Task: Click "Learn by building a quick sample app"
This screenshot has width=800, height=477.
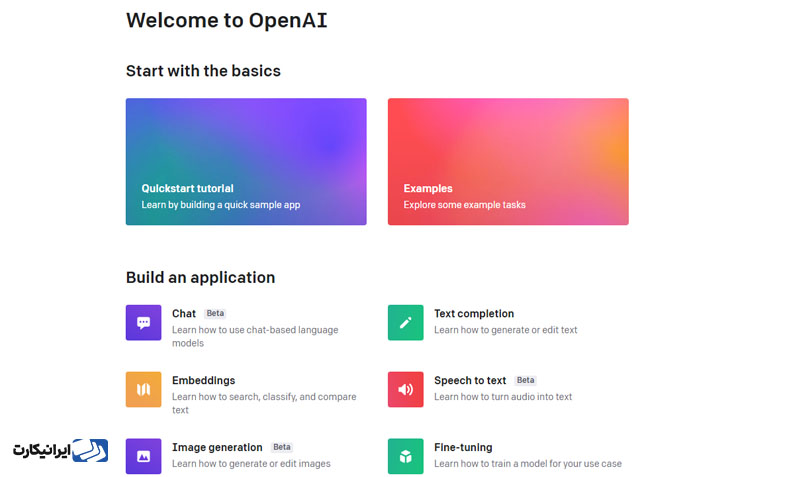Action: click(221, 205)
